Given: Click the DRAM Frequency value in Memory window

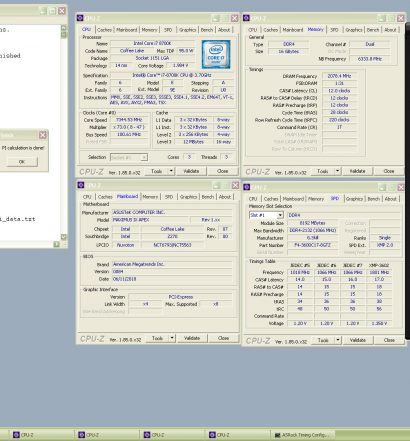Looking at the screenshot, I should [x=339, y=76].
